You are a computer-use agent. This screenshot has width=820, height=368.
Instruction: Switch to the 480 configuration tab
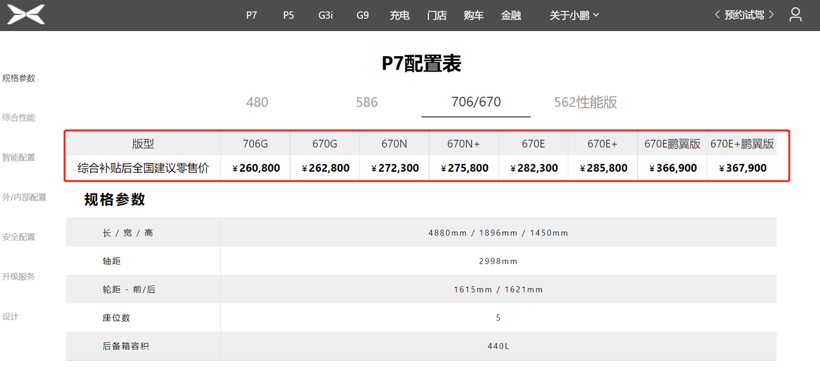[257, 102]
